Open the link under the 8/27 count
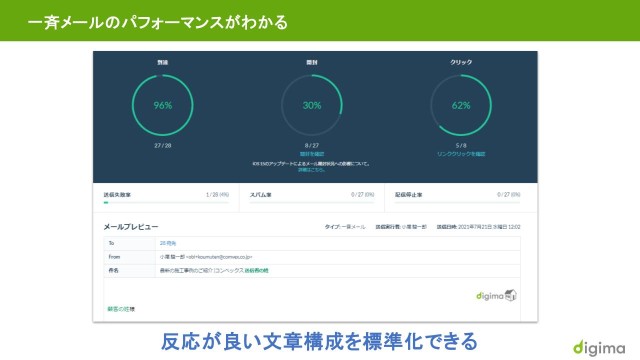Viewport: 640px width, 360px height. (312, 154)
